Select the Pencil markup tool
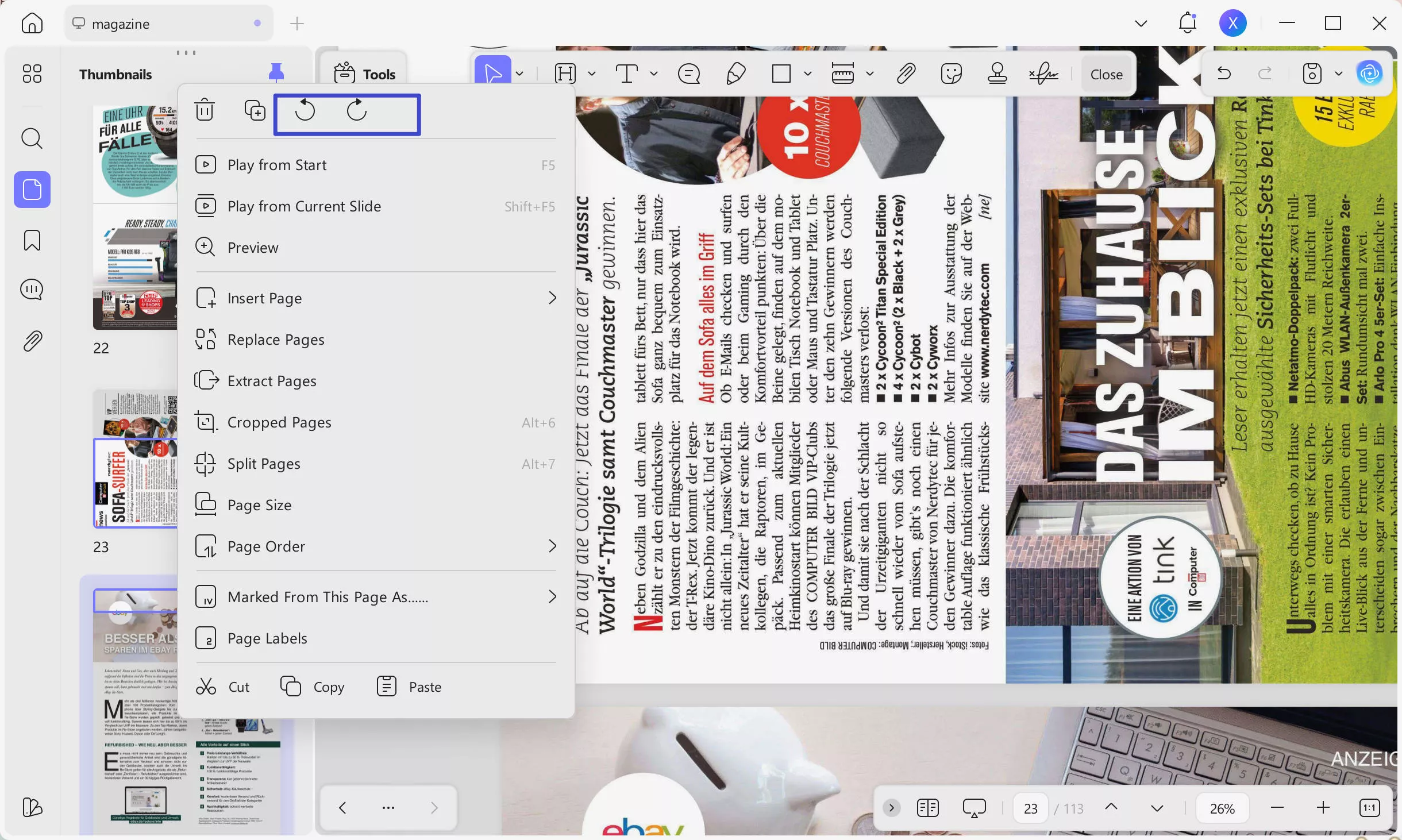Screen dimensions: 1402x840 [x=736, y=74]
